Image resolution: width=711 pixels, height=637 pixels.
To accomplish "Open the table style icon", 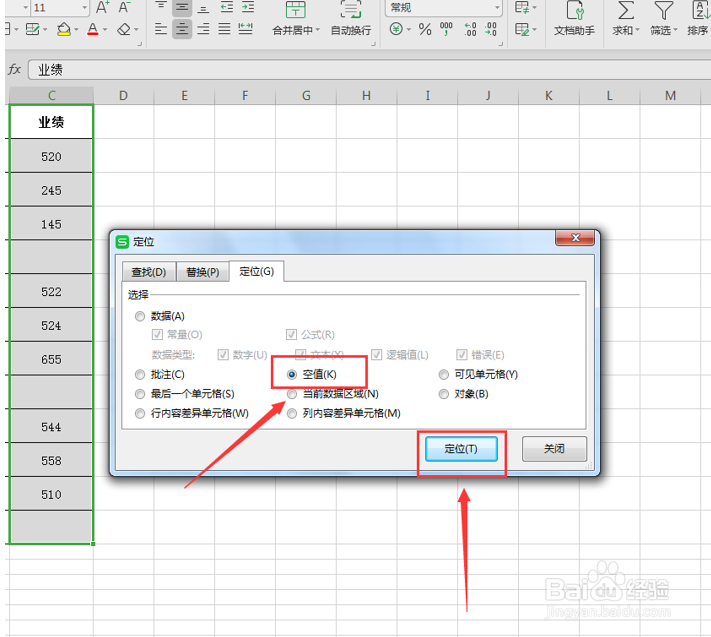I will click(522, 29).
